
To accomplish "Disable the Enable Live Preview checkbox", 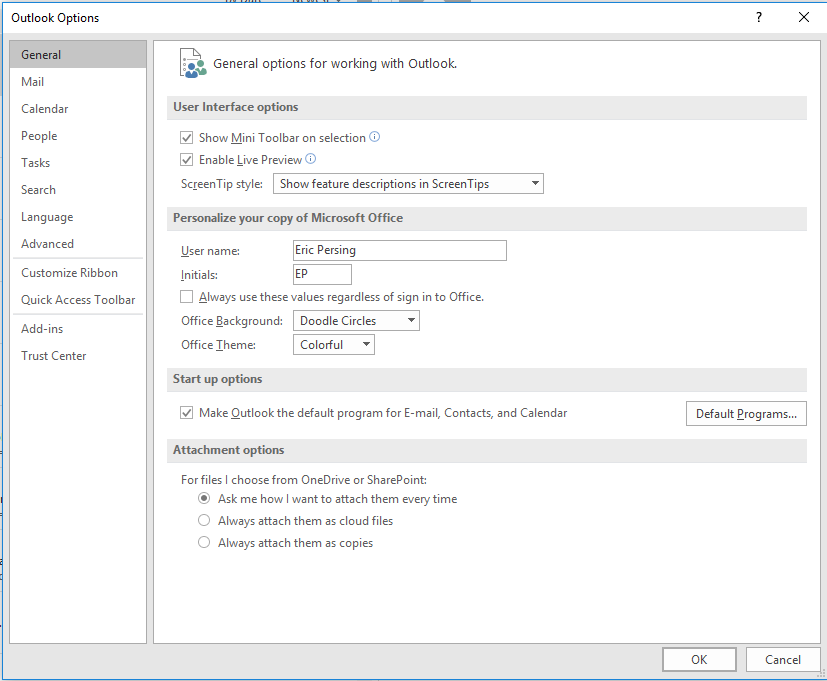I will pos(187,160).
